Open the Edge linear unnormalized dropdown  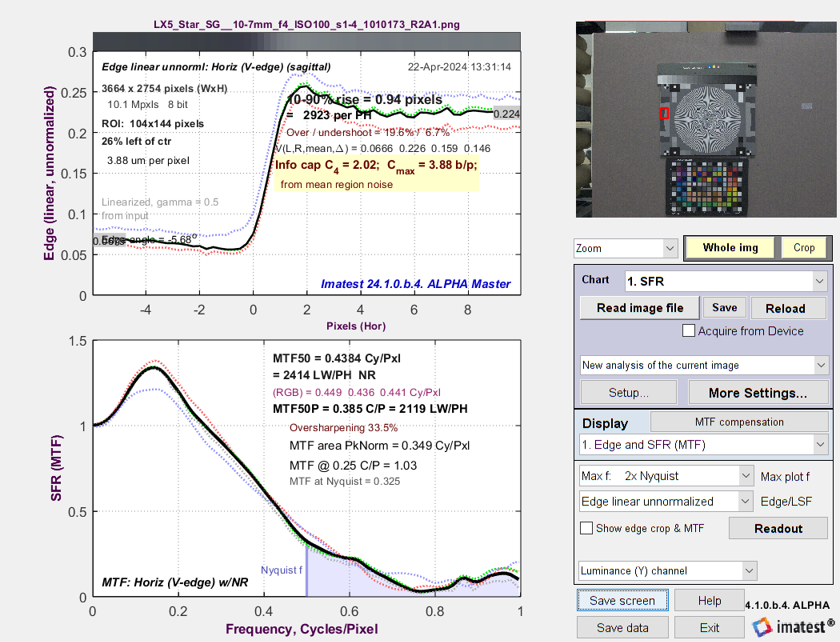pyautogui.click(x=667, y=501)
